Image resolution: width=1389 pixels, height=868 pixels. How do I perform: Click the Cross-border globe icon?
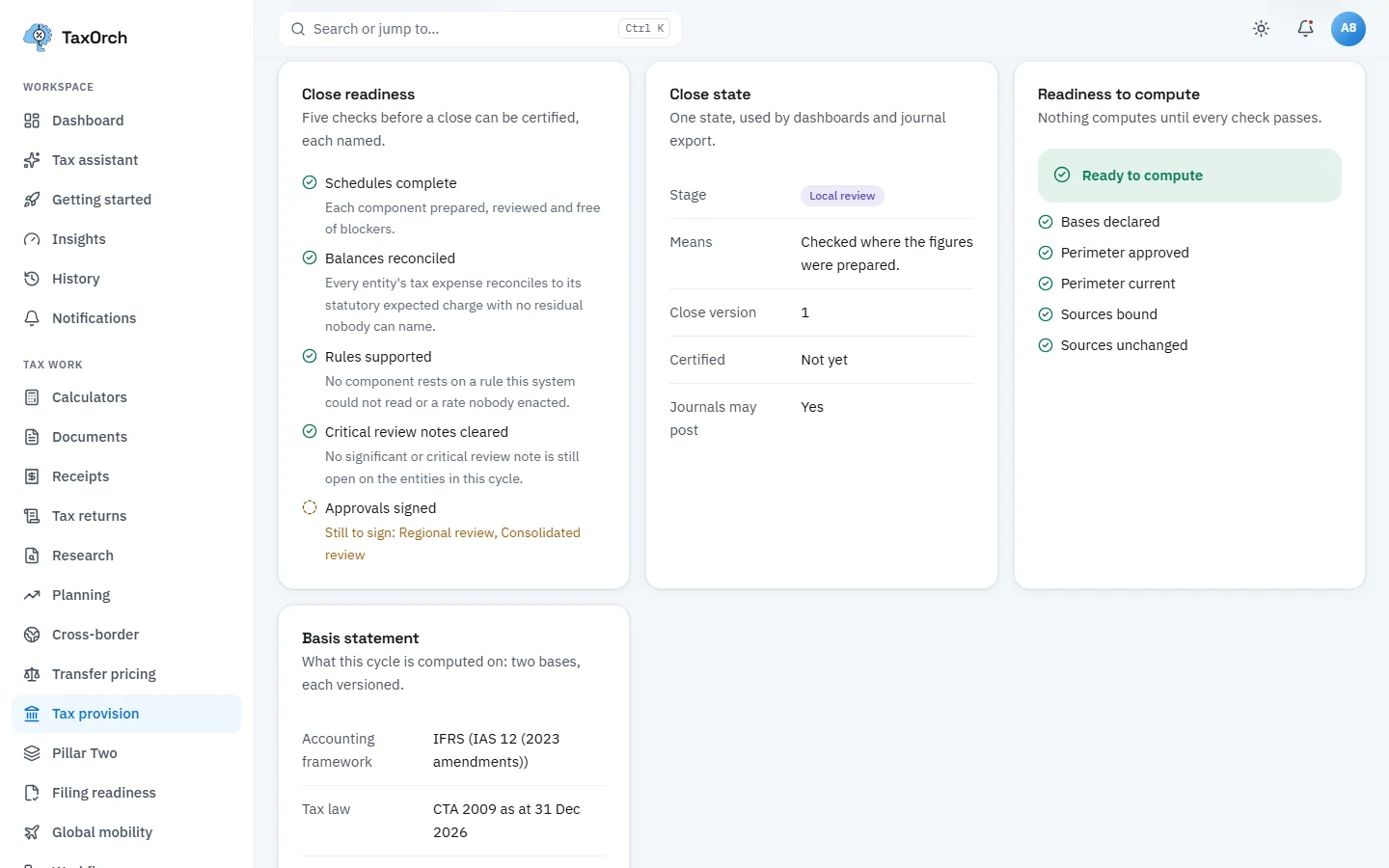(x=32, y=635)
